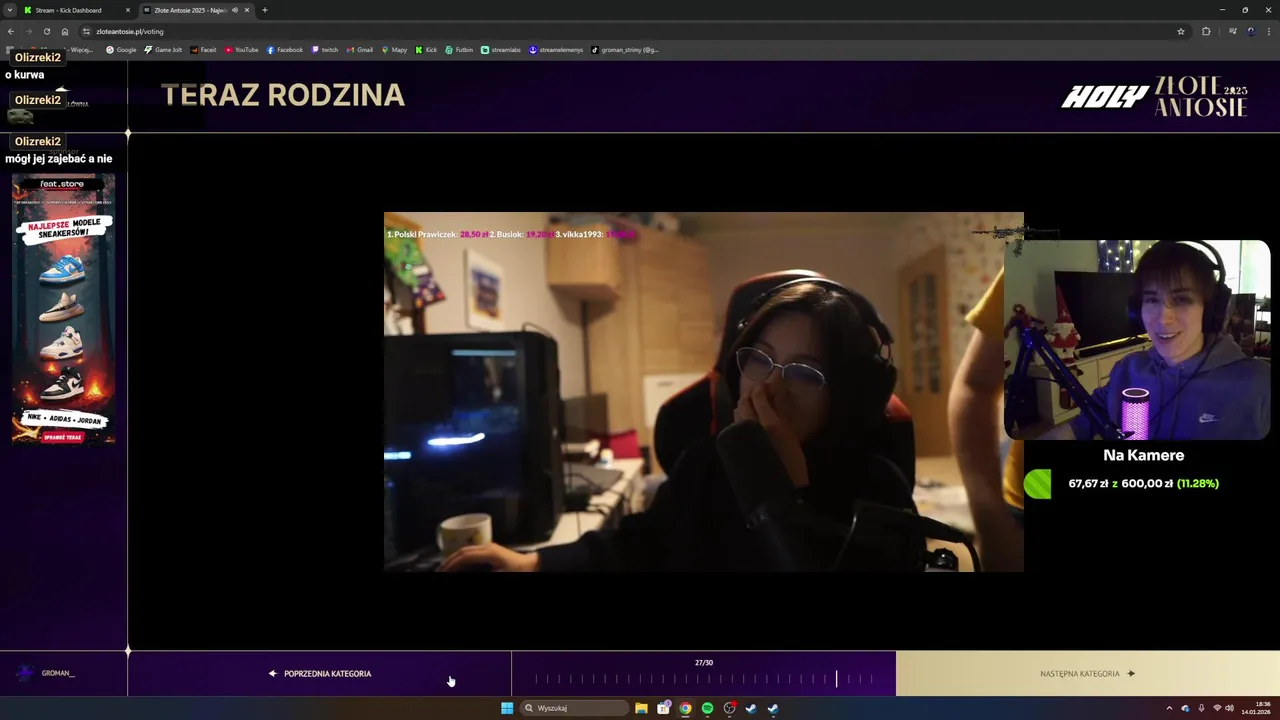Screen dimensions: 1280x720
Task: Open the second Steam taskbar icon
Action: click(x=773, y=708)
